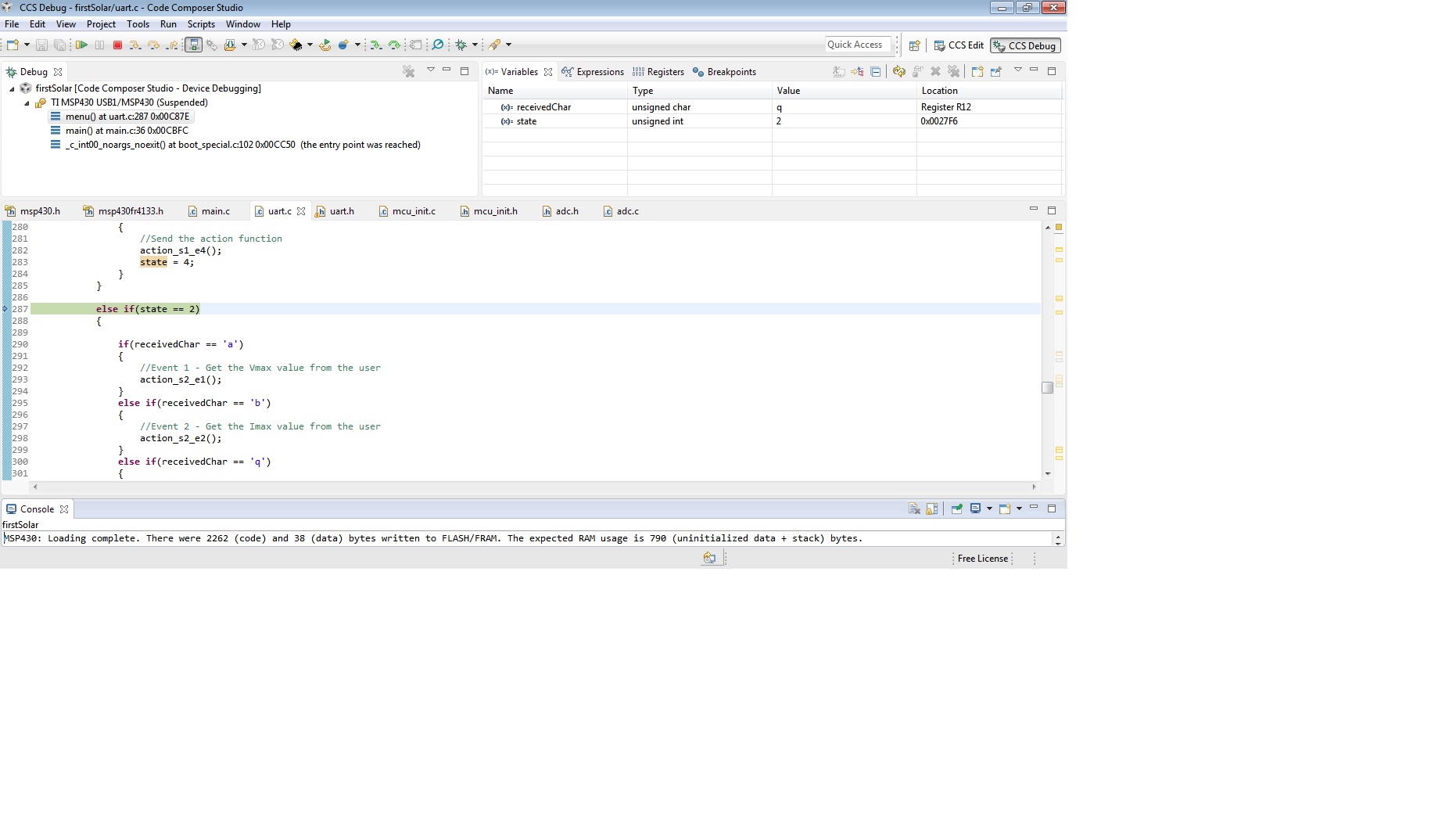Click the blue ball New Target Configuration icon

tap(343, 45)
